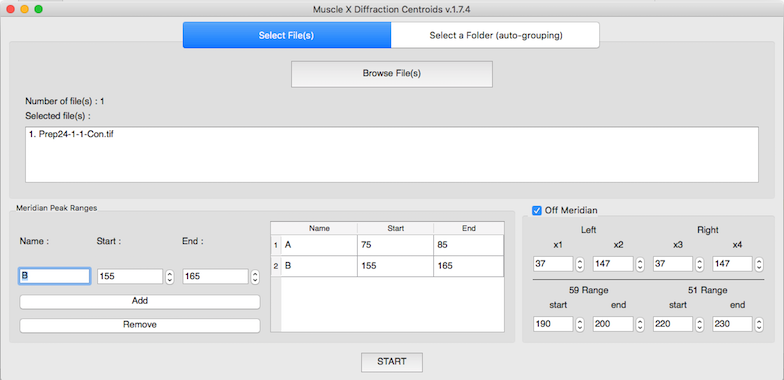
Task: Select row 2 header in peak table
Action: click(x=276, y=266)
